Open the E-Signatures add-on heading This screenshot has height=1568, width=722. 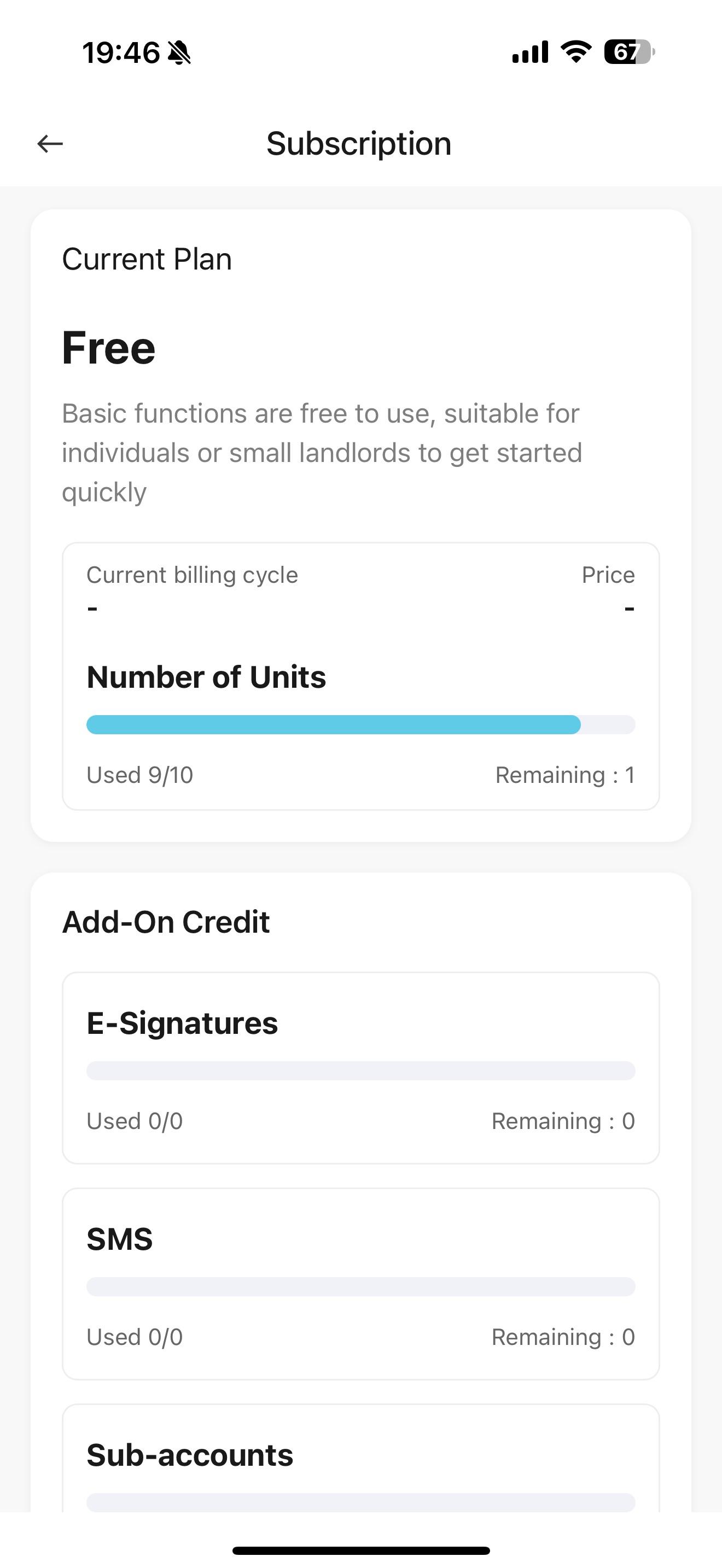182,1022
